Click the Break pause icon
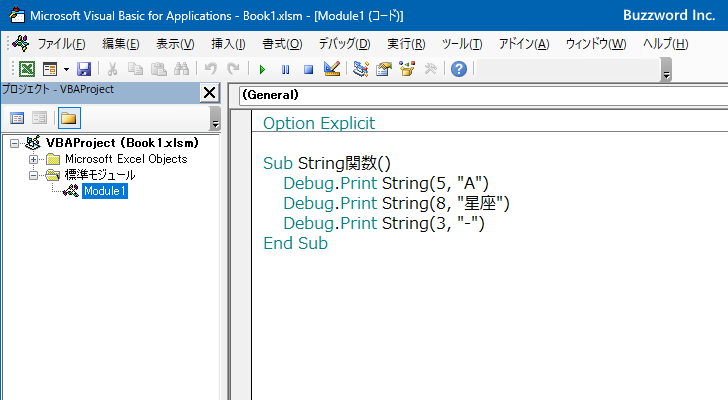The image size is (728, 400). tap(285, 70)
